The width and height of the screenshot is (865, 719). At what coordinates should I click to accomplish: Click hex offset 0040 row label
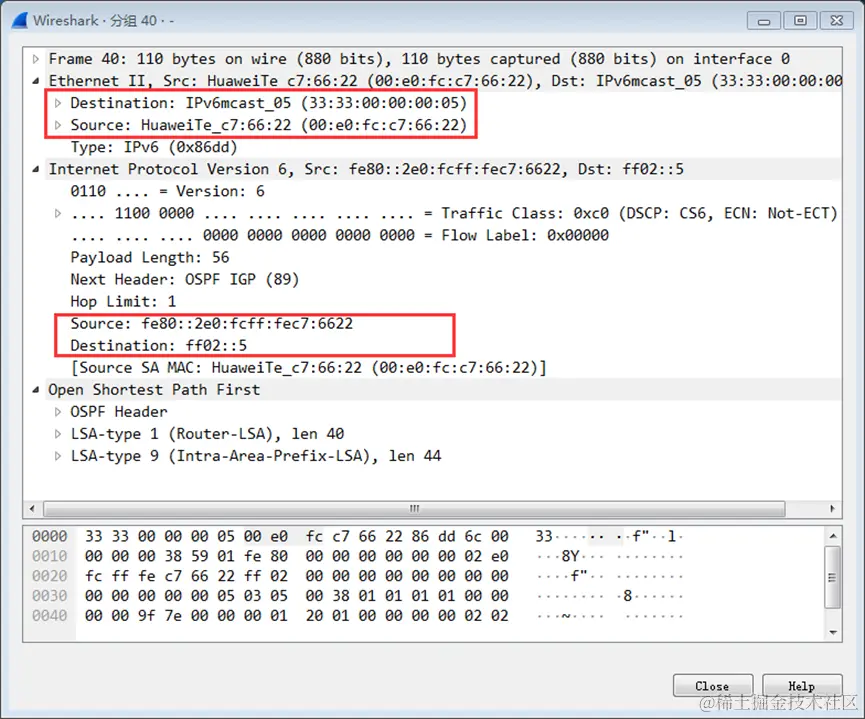point(50,616)
